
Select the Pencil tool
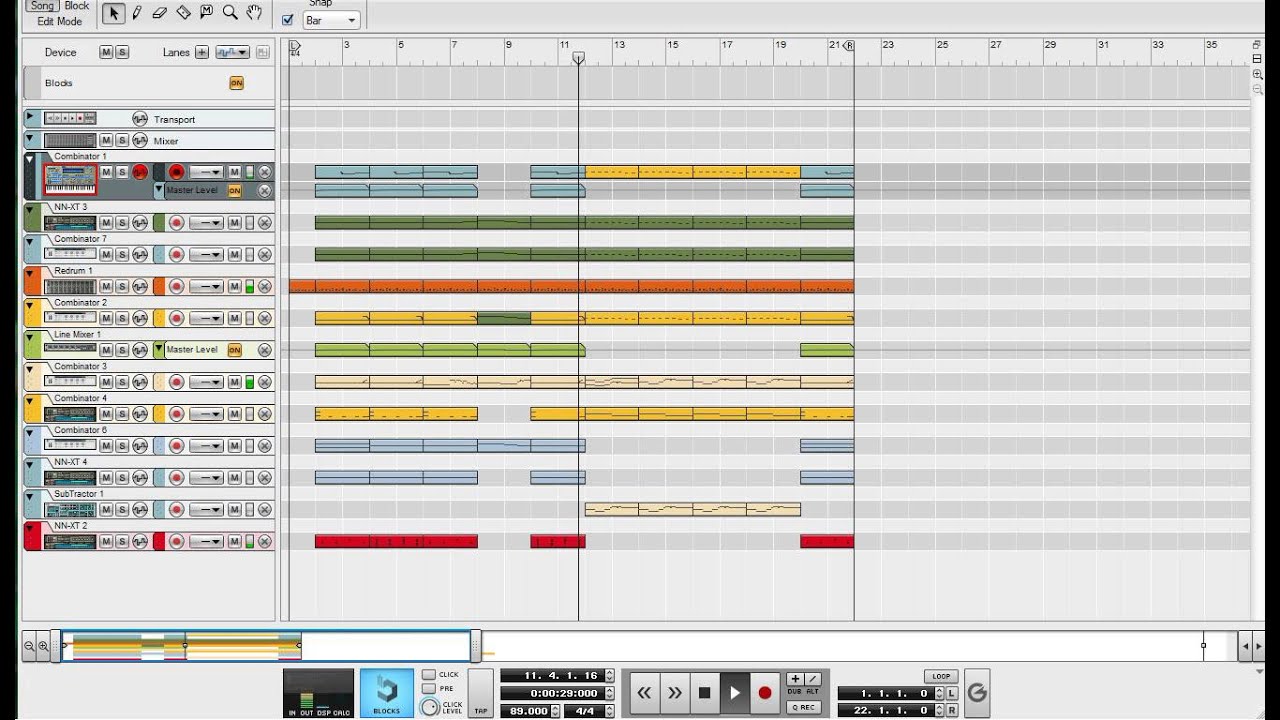(x=137, y=13)
